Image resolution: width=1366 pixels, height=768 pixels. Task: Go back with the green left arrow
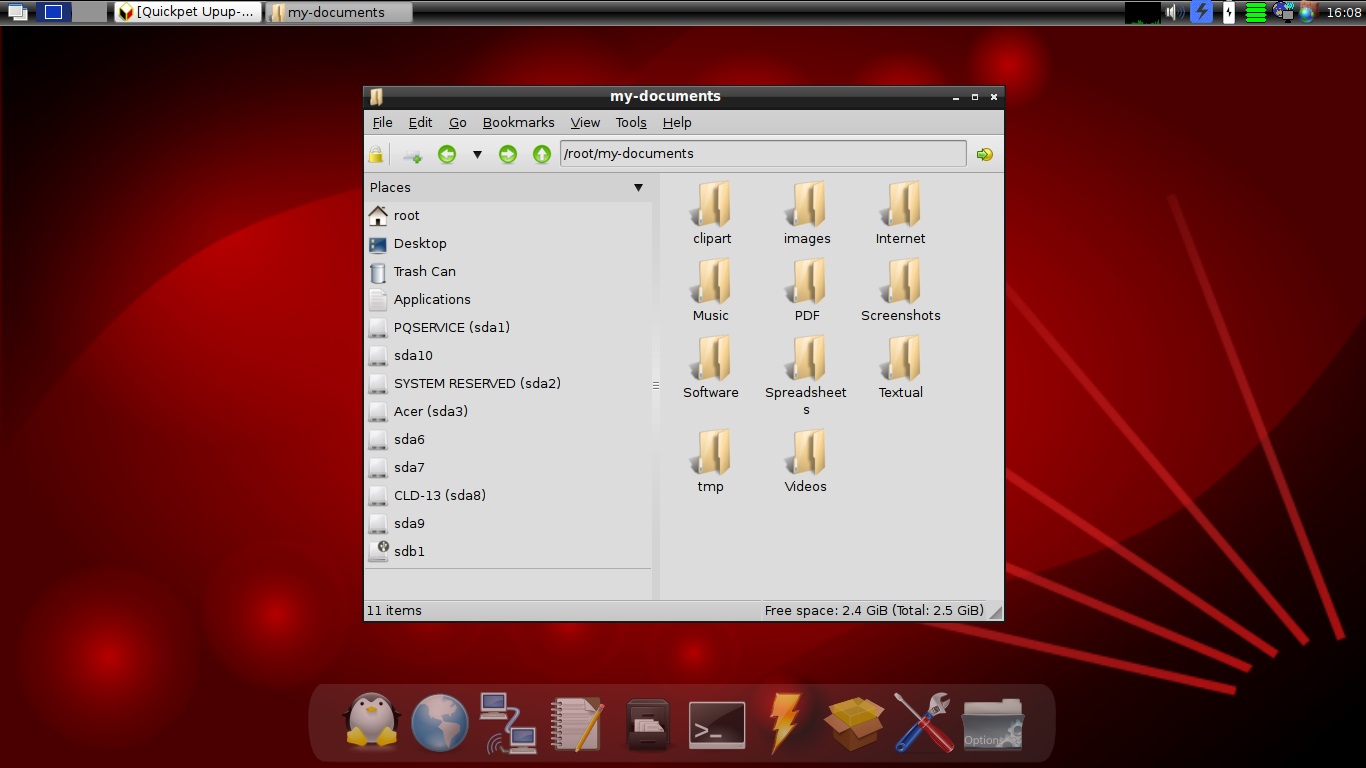click(447, 154)
